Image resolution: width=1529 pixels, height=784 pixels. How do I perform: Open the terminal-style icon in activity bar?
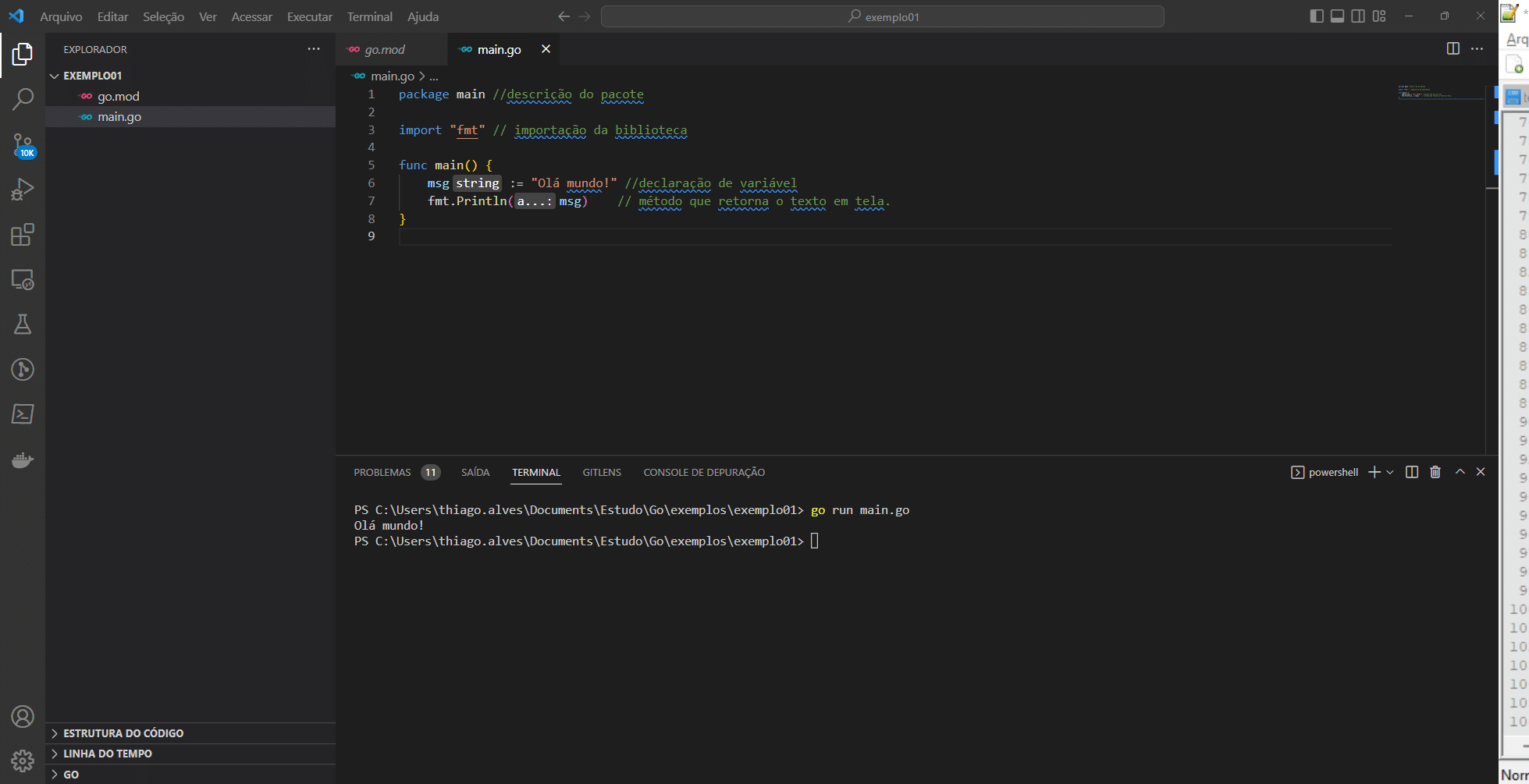pos(23,413)
